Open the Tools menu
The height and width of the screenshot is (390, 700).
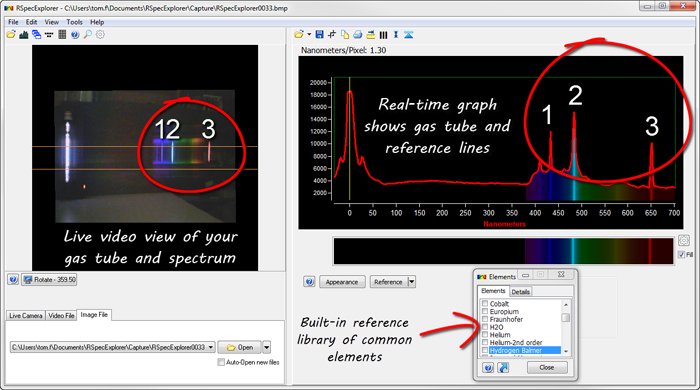tap(75, 22)
